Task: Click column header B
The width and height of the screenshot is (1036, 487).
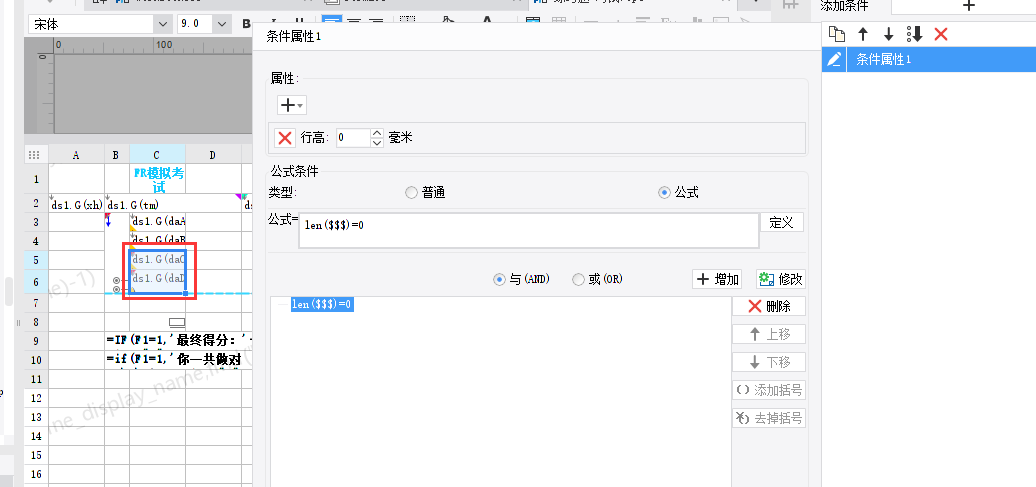Action: click(116, 155)
